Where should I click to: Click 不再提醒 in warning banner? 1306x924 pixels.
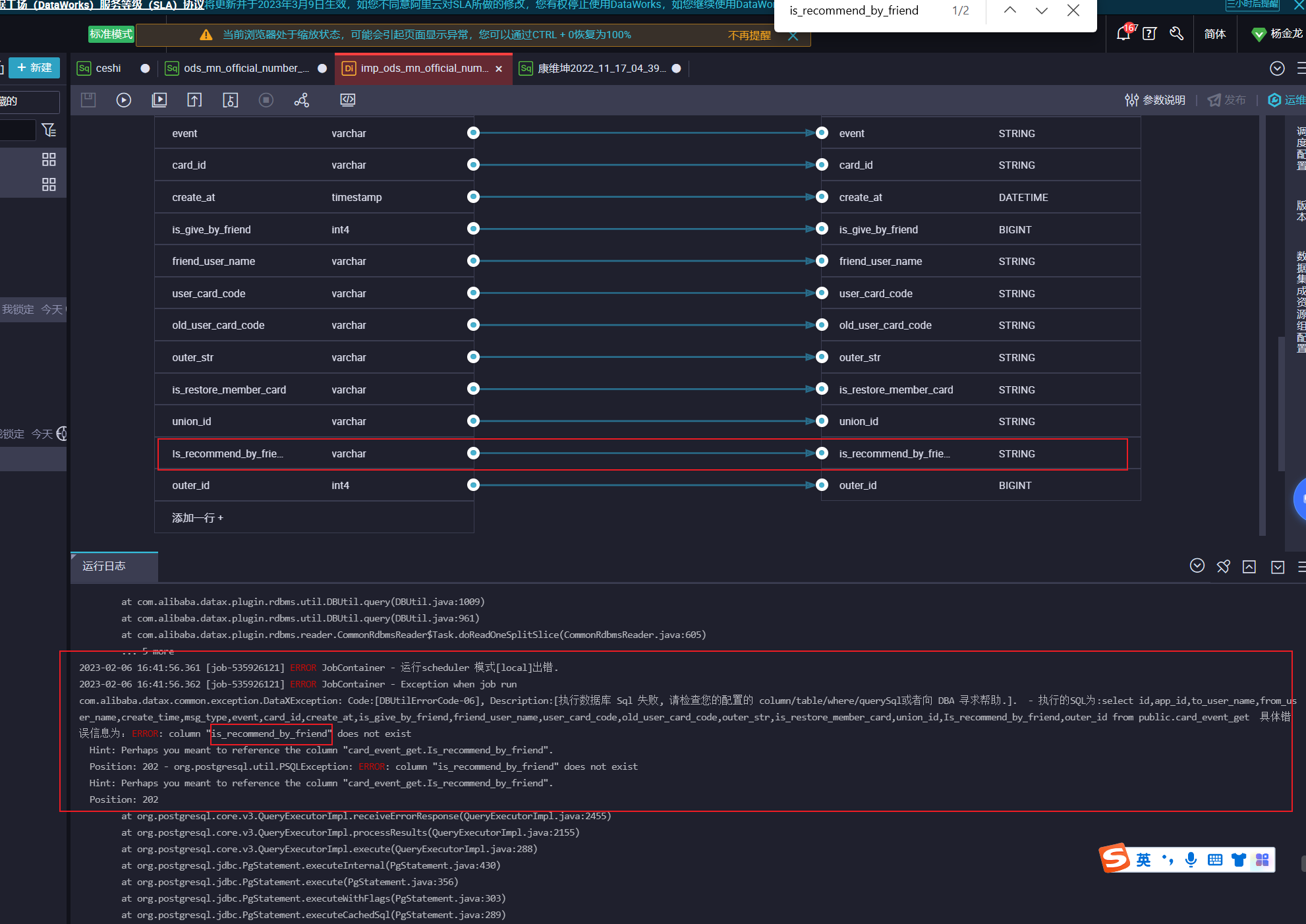pos(749,35)
